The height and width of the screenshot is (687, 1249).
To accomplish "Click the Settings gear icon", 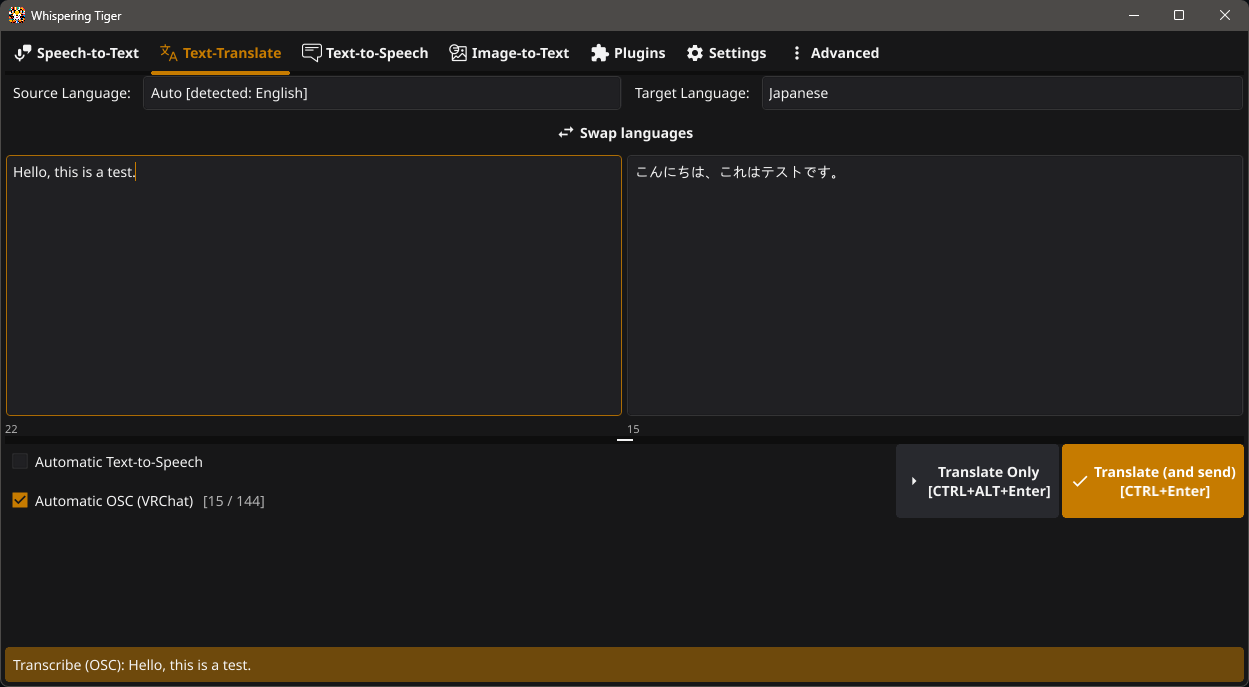I will tap(695, 53).
